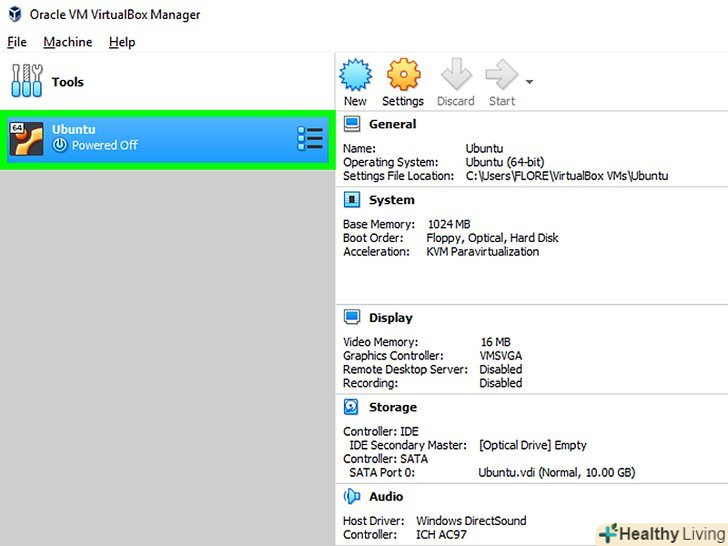Click the [Optical Drive] Empty entry

533,445
